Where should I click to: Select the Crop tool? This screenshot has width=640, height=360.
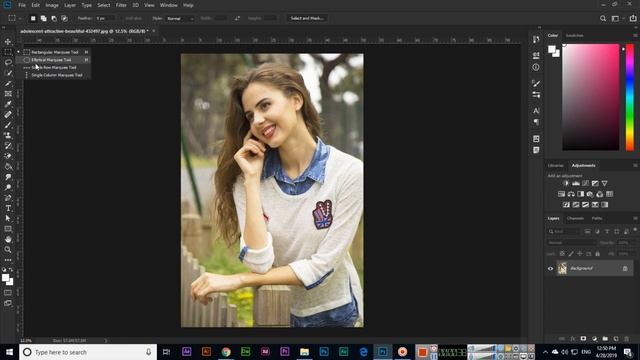[x=8, y=83]
